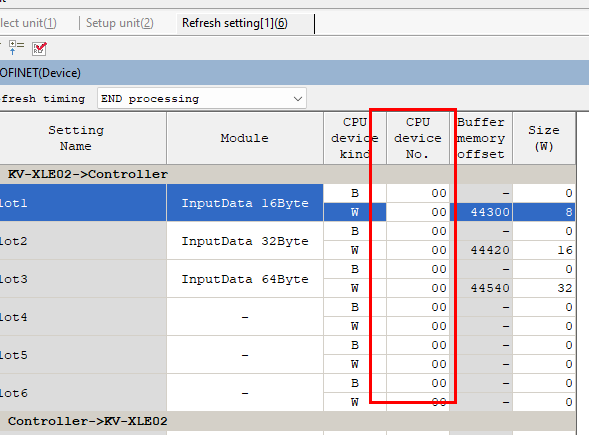Image resolution: width=589 pixels, height=435 pixels.
Task: Click CPU device No. in lot3 W row
Action: tap(418, 288)
